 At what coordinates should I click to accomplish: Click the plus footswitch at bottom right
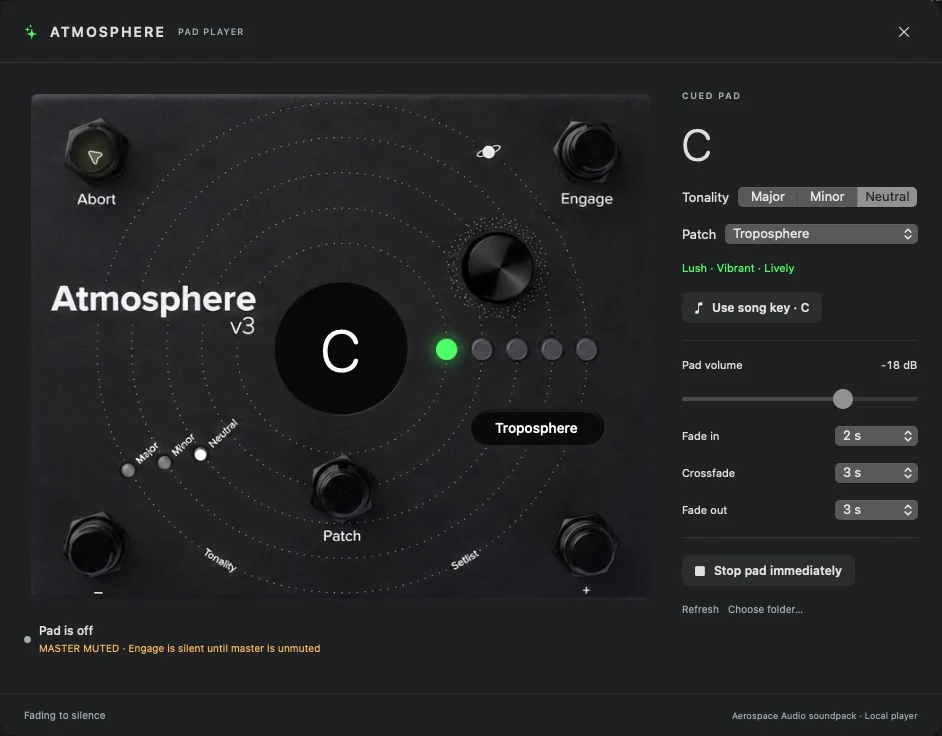pyautogui.click(x=586, y=546)
